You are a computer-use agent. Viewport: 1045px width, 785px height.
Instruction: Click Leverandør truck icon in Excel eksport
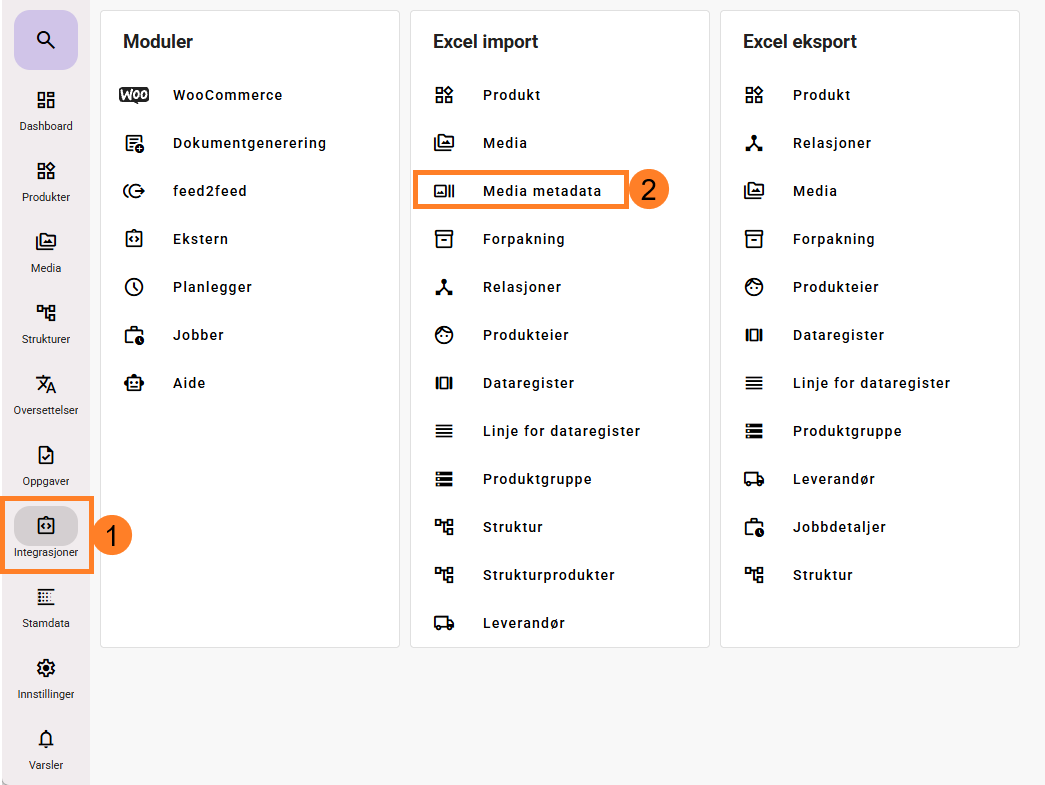pyautogui.click(x=754, y=479)
